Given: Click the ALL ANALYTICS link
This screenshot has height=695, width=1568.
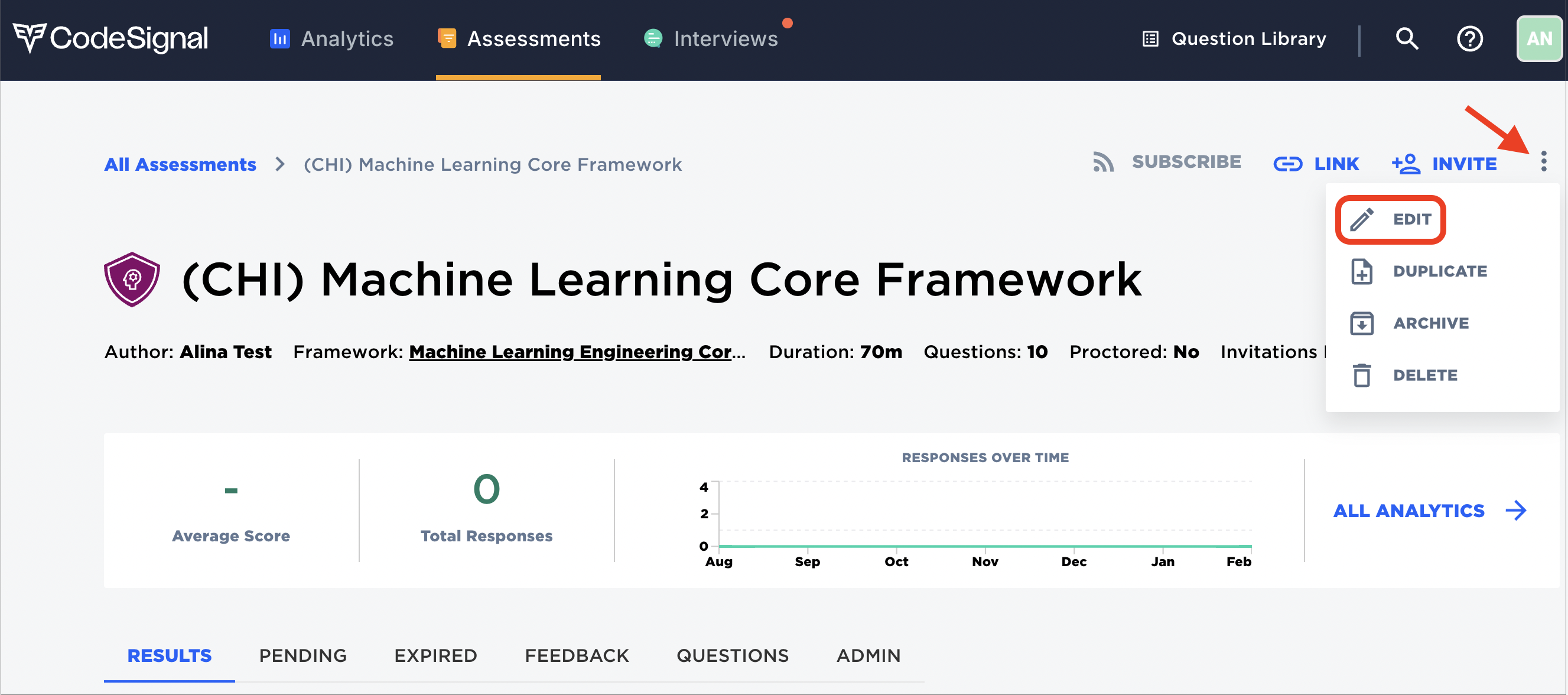Looking at the screenshot, I should 1408,511.
